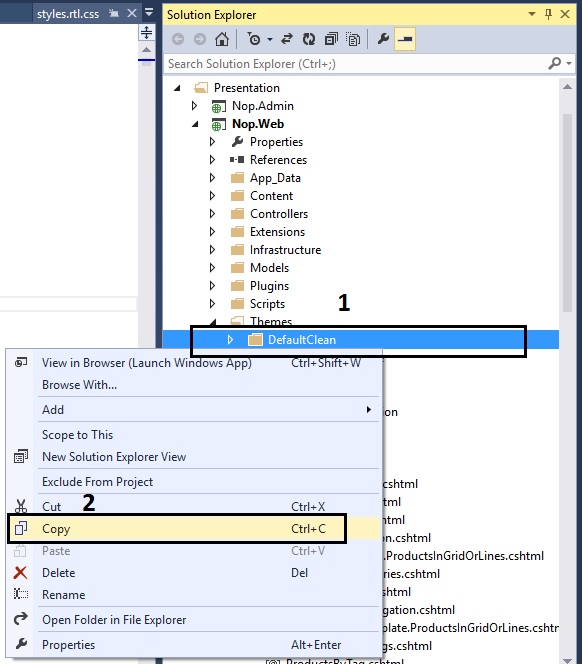This screenshot has height=664, width=582.
Task: Expand the Infrastructure folder
Action: click(212, 250)
